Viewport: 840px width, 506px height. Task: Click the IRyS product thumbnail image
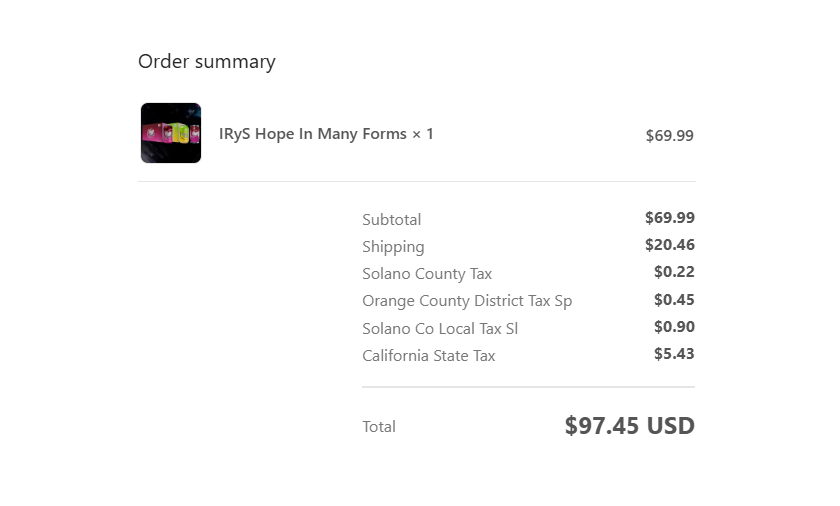[171, 133]
